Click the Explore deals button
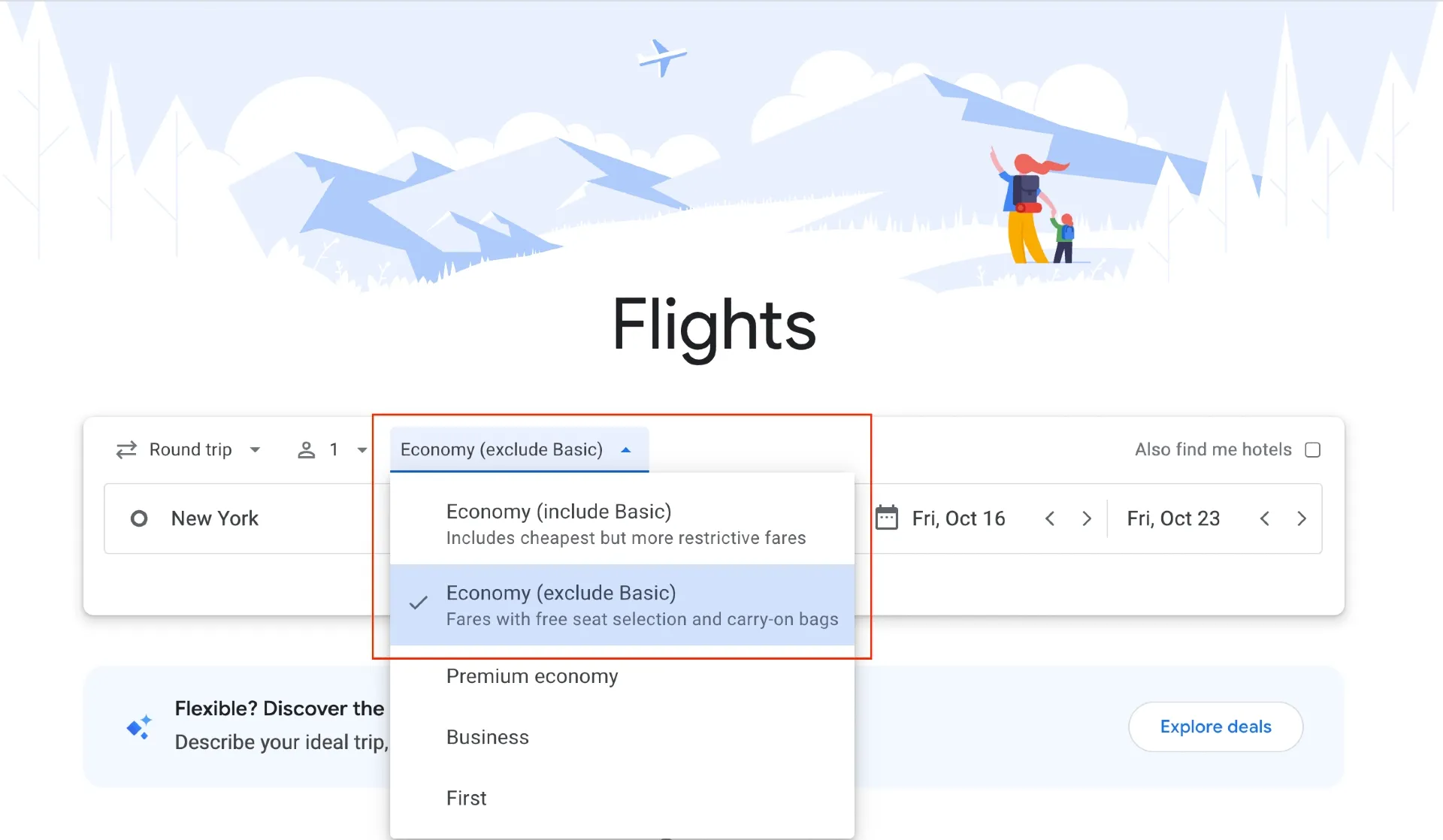1443x840 pixels. [x=1215, y=727]
